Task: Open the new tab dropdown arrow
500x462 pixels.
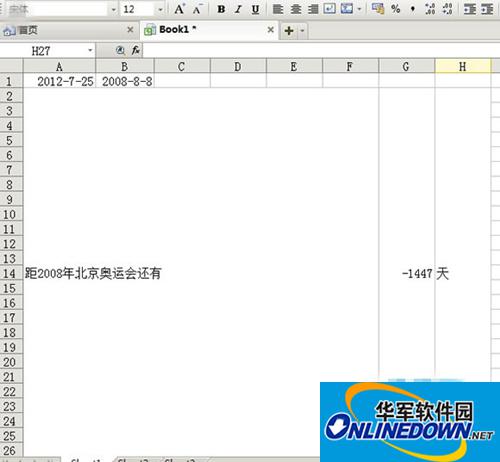Action: click(x=302, y=31)
